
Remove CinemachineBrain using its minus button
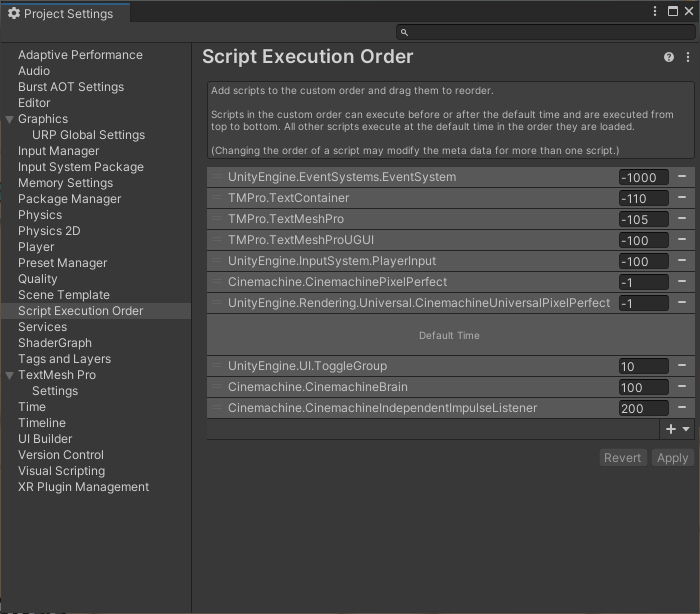[682, 386]
